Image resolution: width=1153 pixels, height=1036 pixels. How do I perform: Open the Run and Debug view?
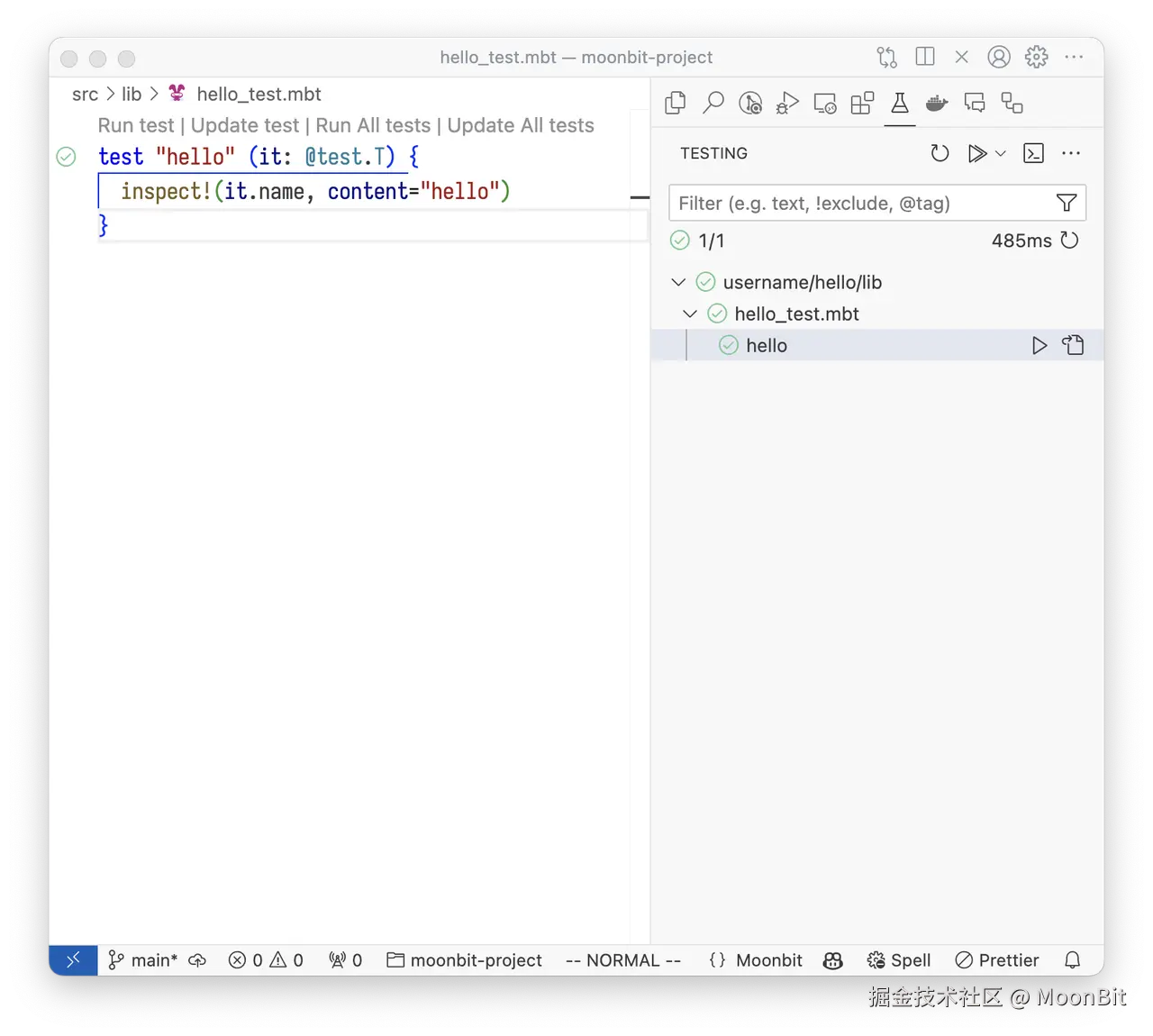787,104
